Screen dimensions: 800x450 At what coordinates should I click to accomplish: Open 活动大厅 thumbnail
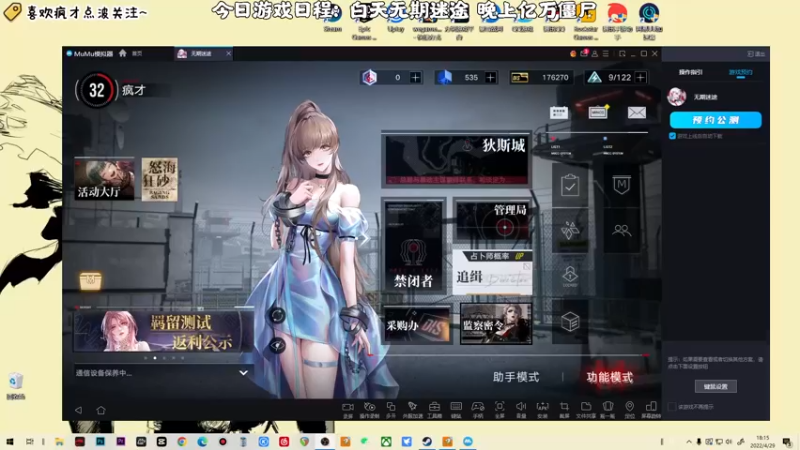104,179
